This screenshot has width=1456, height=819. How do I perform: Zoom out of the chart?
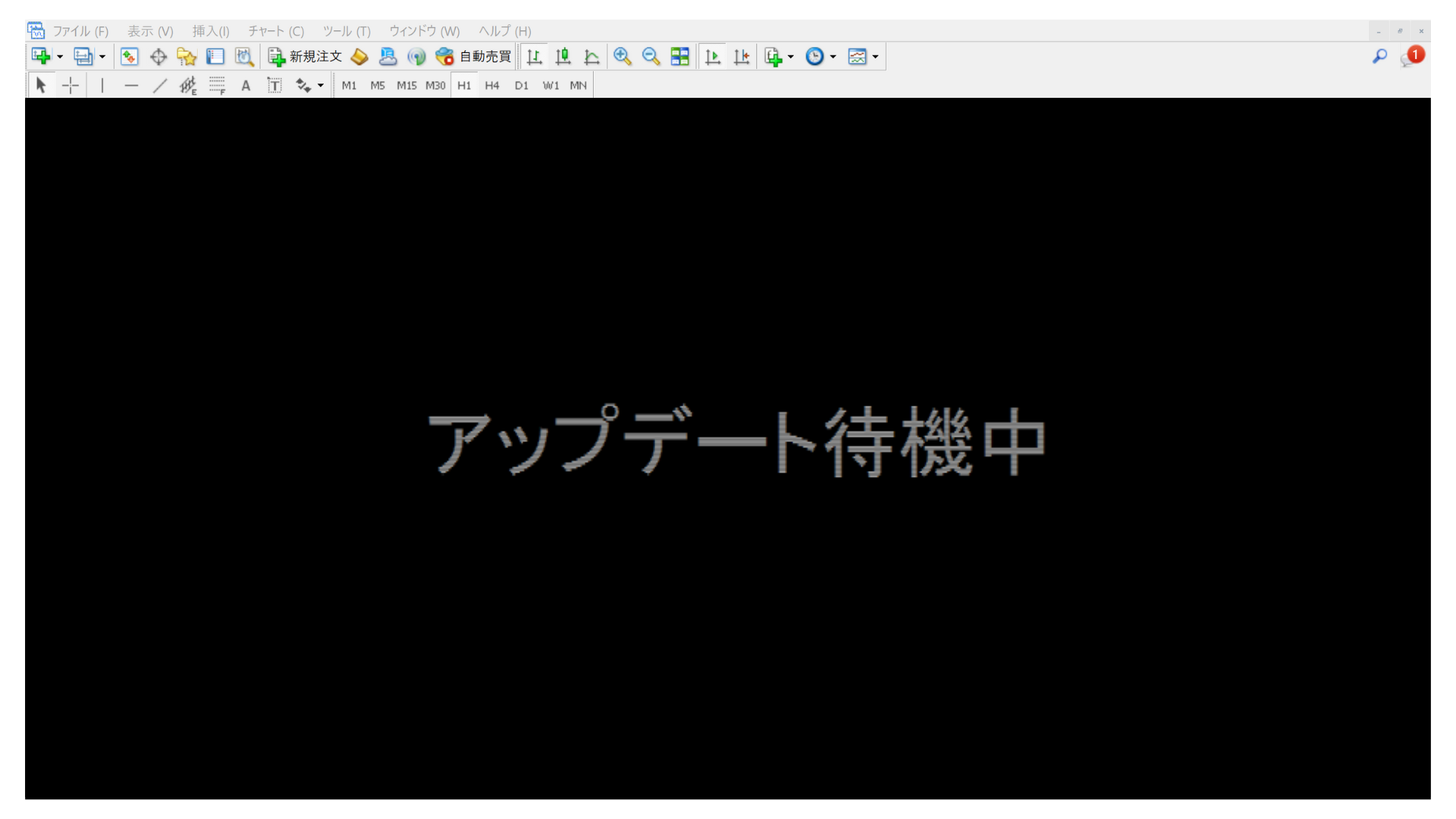[651, 56]
